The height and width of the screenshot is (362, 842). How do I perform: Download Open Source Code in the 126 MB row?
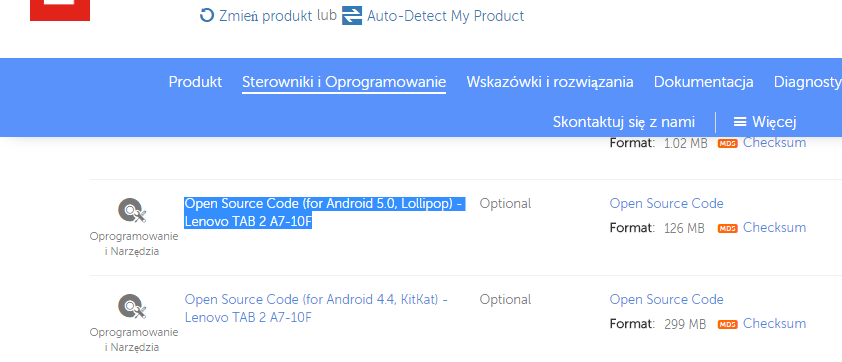click(666, 204)
